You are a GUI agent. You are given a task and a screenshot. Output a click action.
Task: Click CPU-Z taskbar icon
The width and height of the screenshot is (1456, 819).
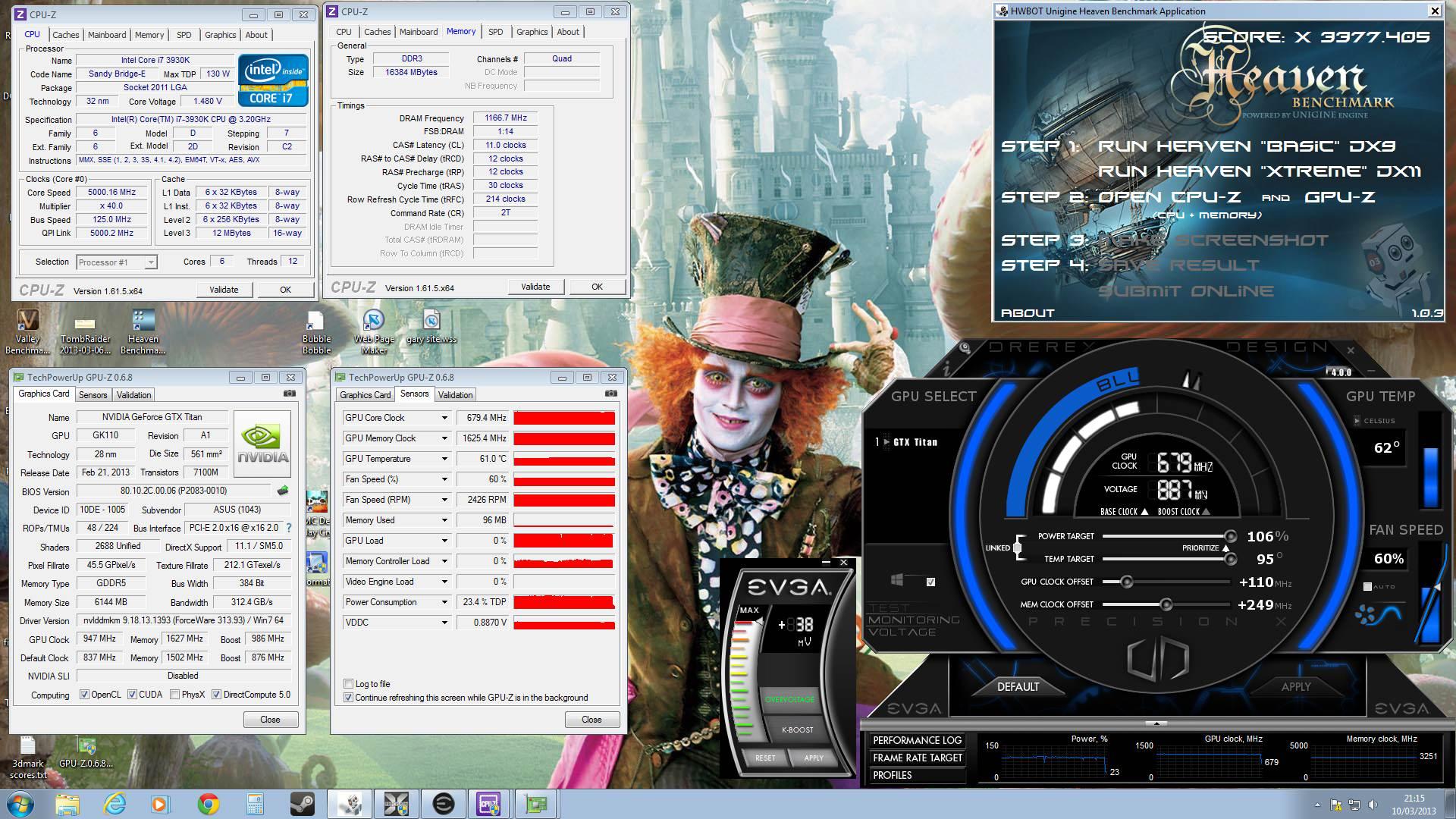pyautogui.click(x=489, y=804)
